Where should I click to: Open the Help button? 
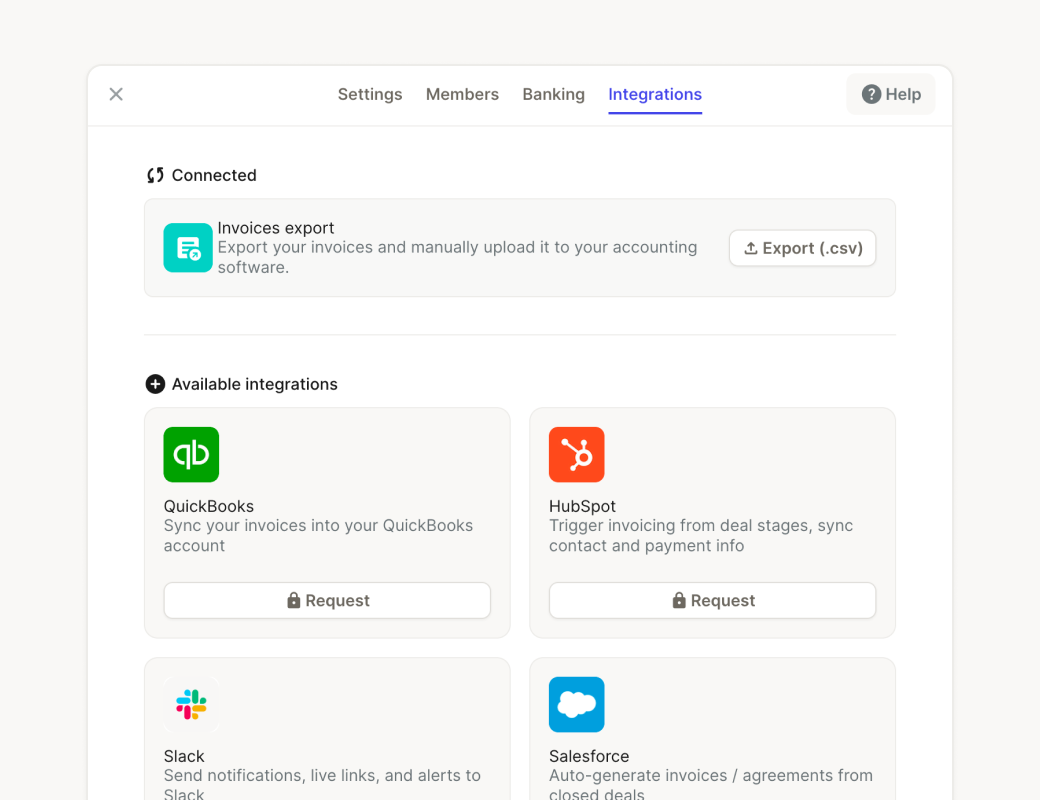coord(891,94)
